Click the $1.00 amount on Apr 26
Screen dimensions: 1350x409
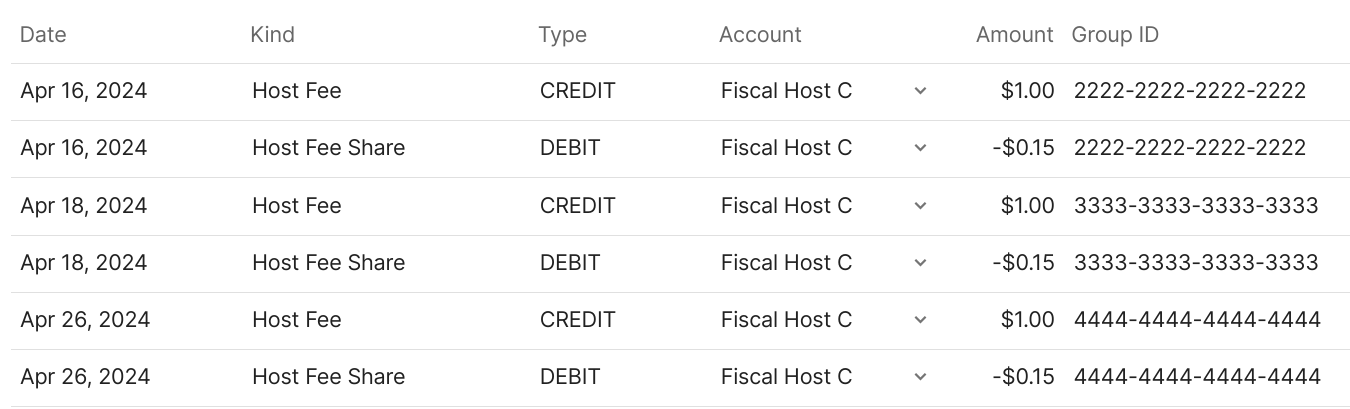(x=1027, y=320)
